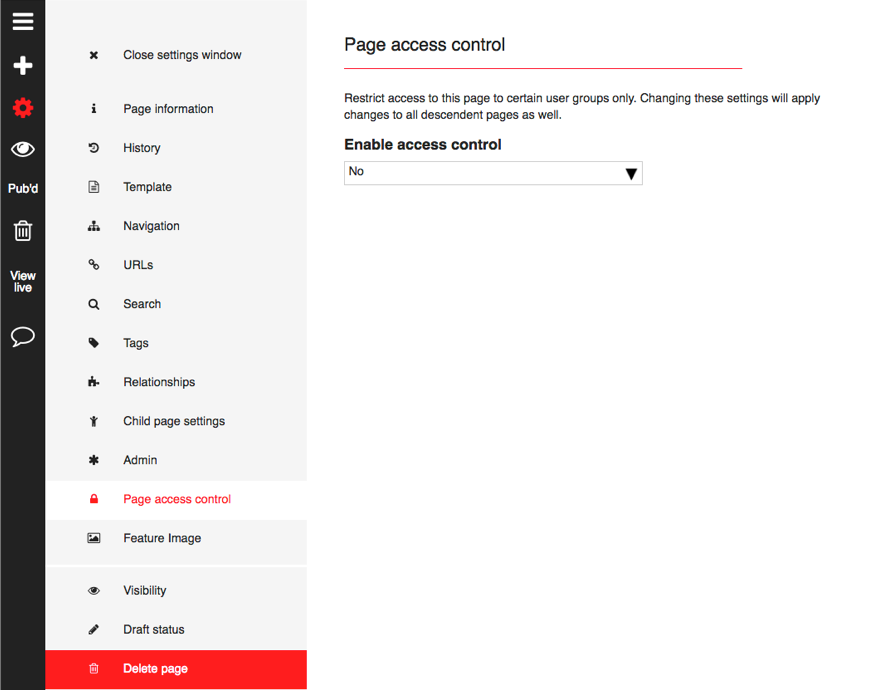Click the red lock icon
875x690 pixels.
(x=94, y=499)
